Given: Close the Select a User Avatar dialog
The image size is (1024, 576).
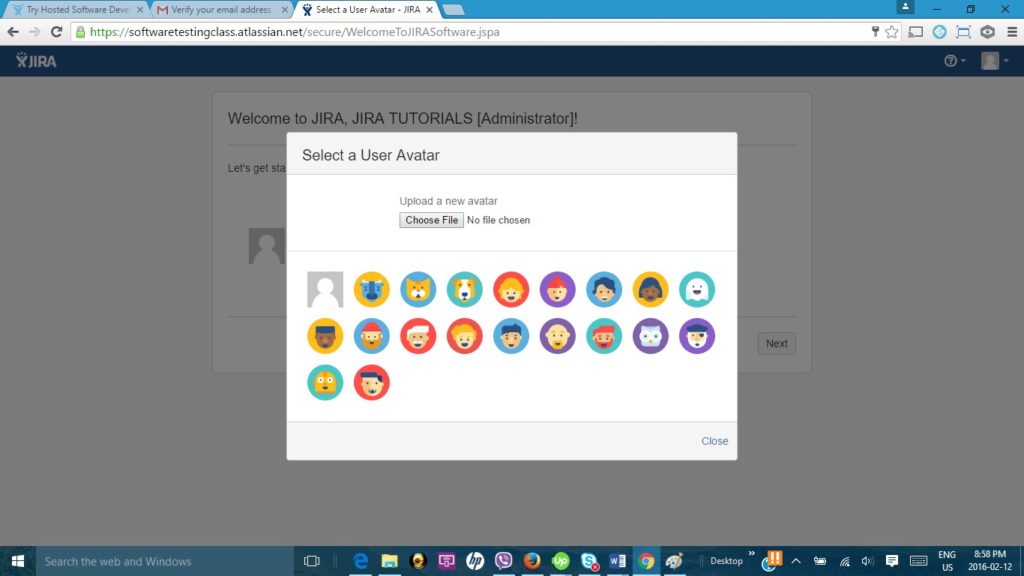Looking at the screenshot, I should coord(714,441).
